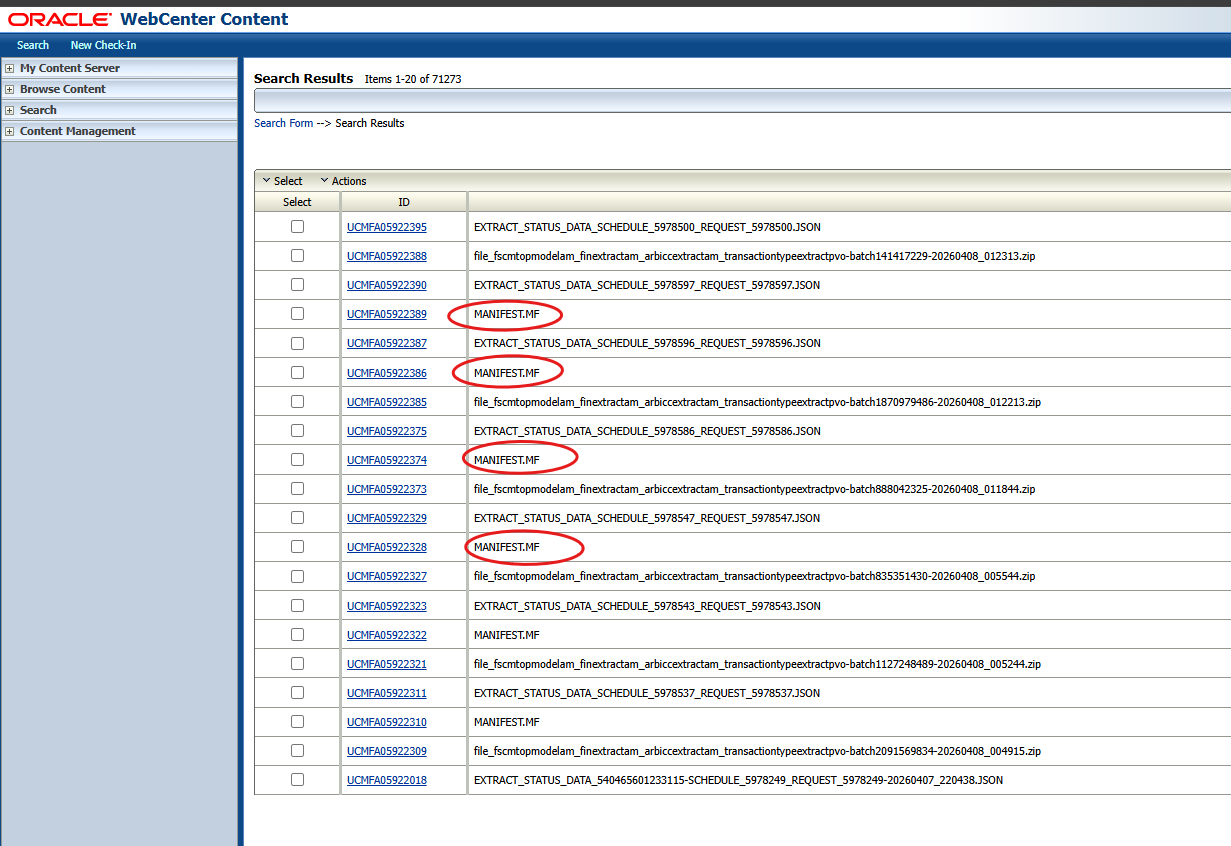Follow the UCMFA05922373 ID link

tap(387, 489)
